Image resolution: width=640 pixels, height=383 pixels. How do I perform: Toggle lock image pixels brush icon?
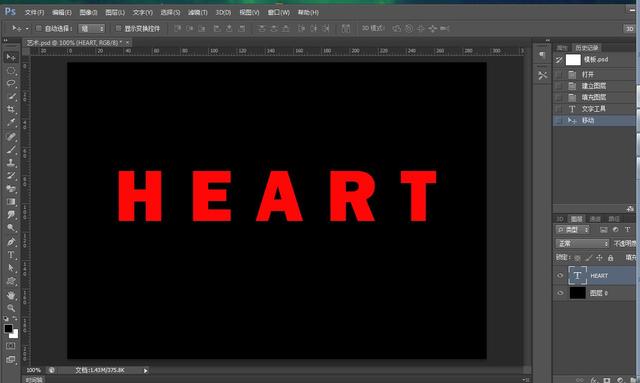click(x=588, y=258)
